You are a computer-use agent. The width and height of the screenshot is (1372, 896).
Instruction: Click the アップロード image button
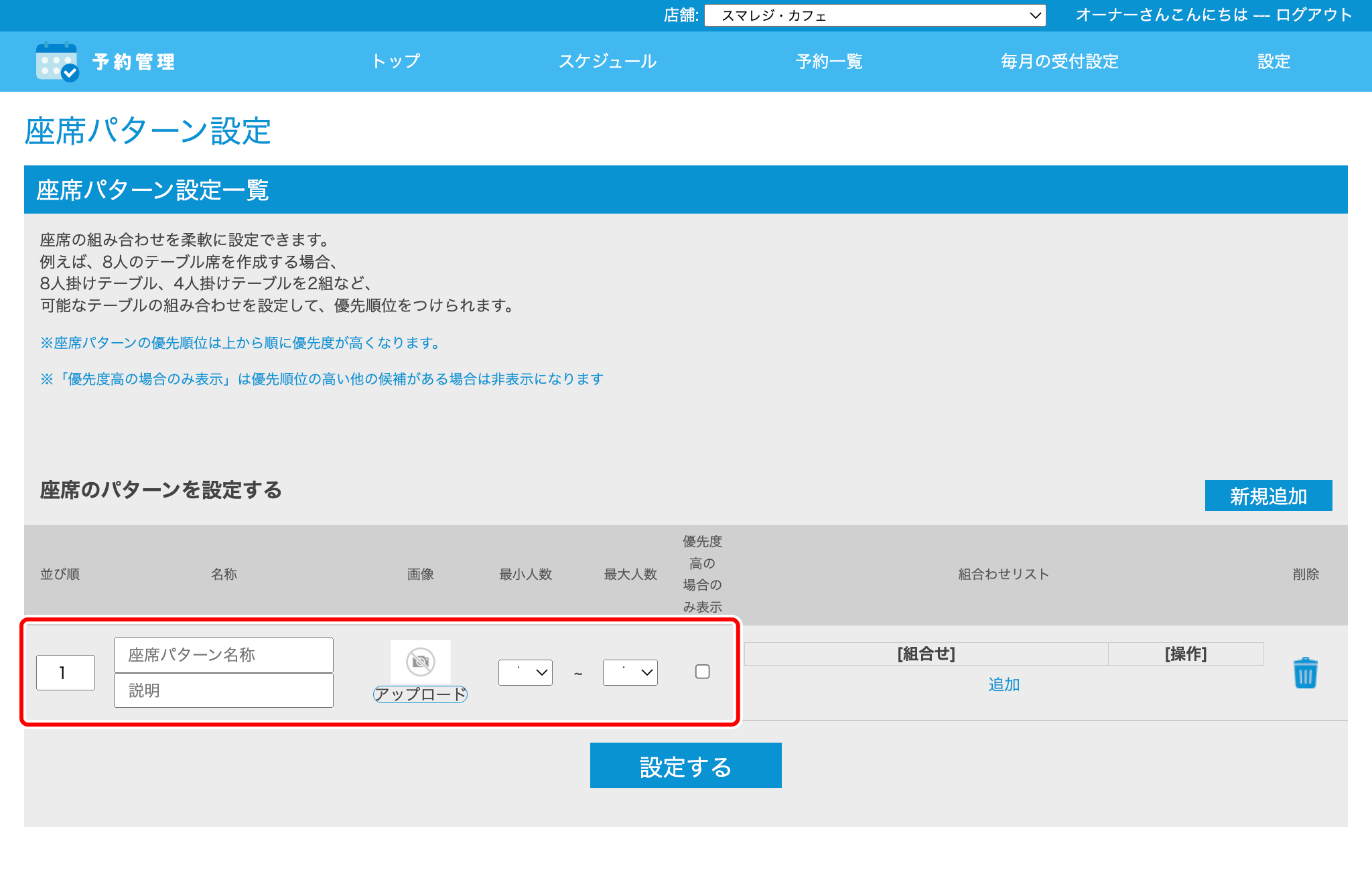click(420, 694)
